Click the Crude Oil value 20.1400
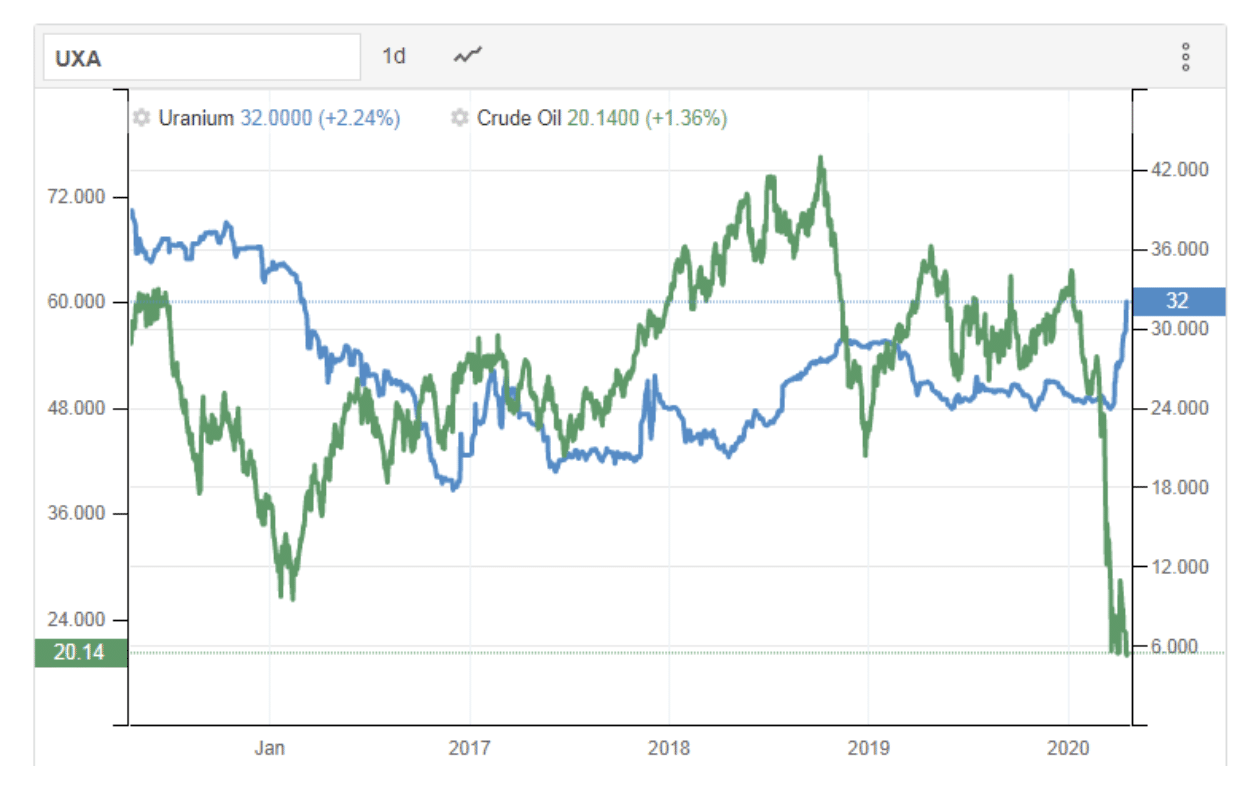The image size is (1254, 790). click(x=603, y=118)
